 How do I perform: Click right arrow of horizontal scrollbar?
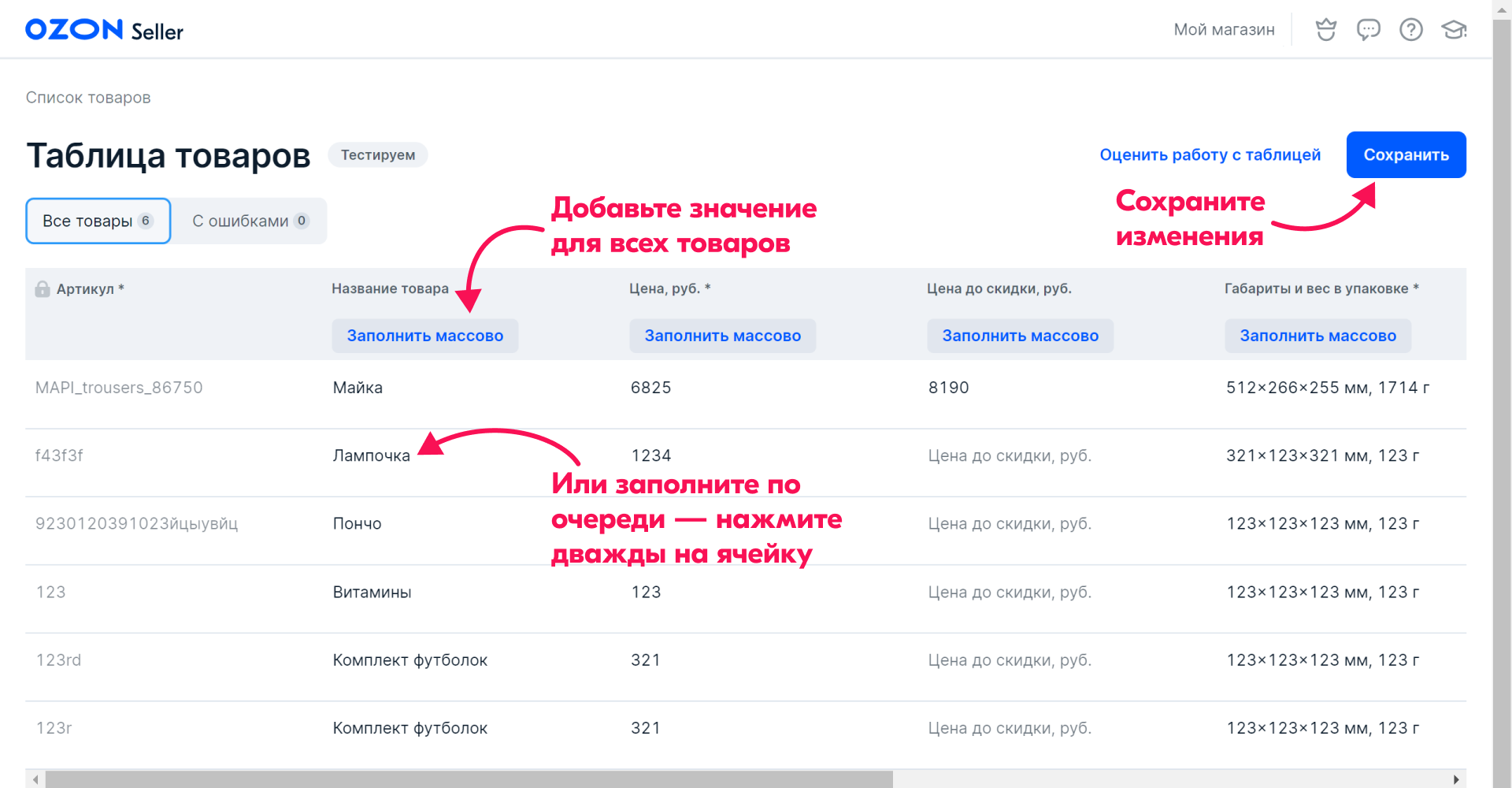tap(1456, 779)
